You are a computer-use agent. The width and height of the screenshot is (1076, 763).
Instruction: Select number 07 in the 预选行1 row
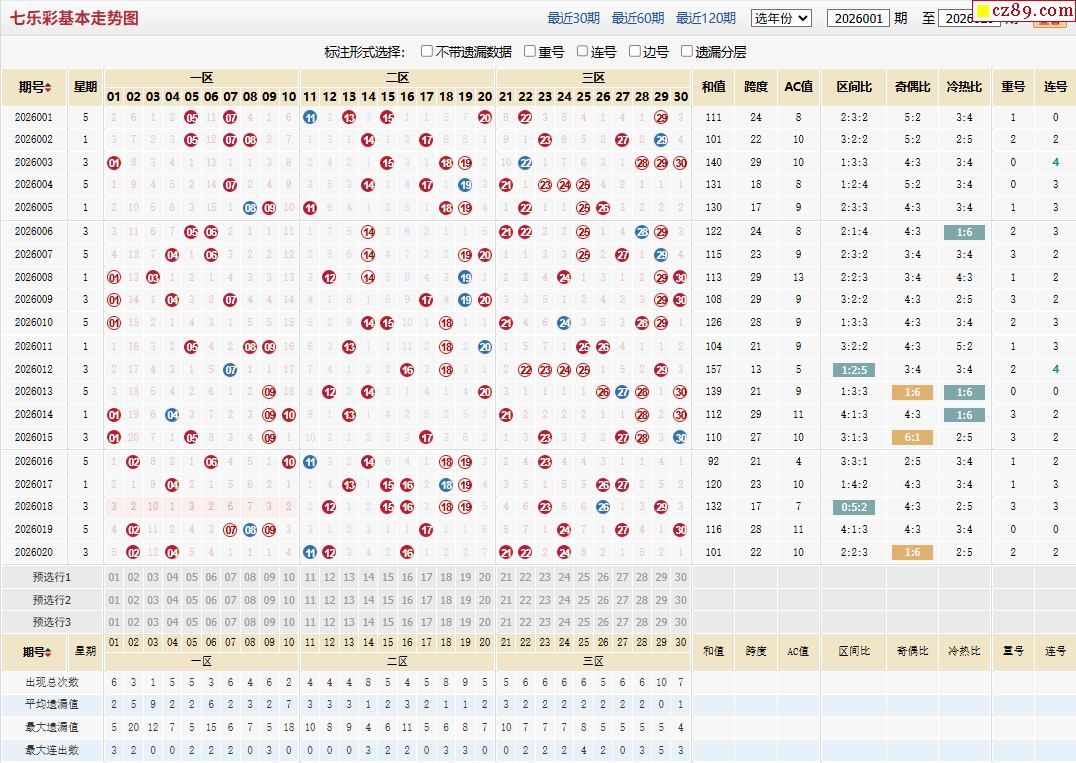(231, 577)
